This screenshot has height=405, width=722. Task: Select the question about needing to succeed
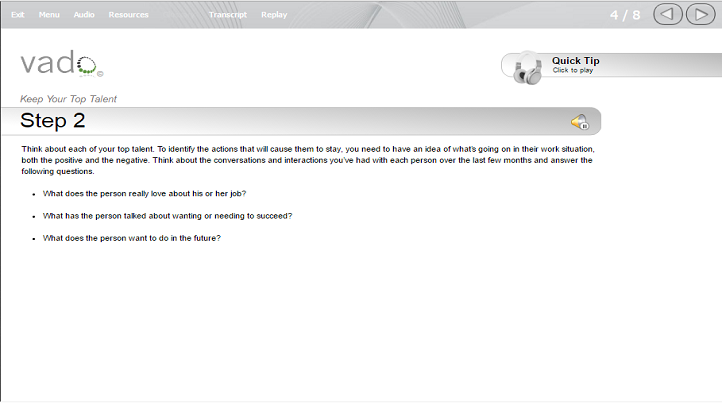167,216
